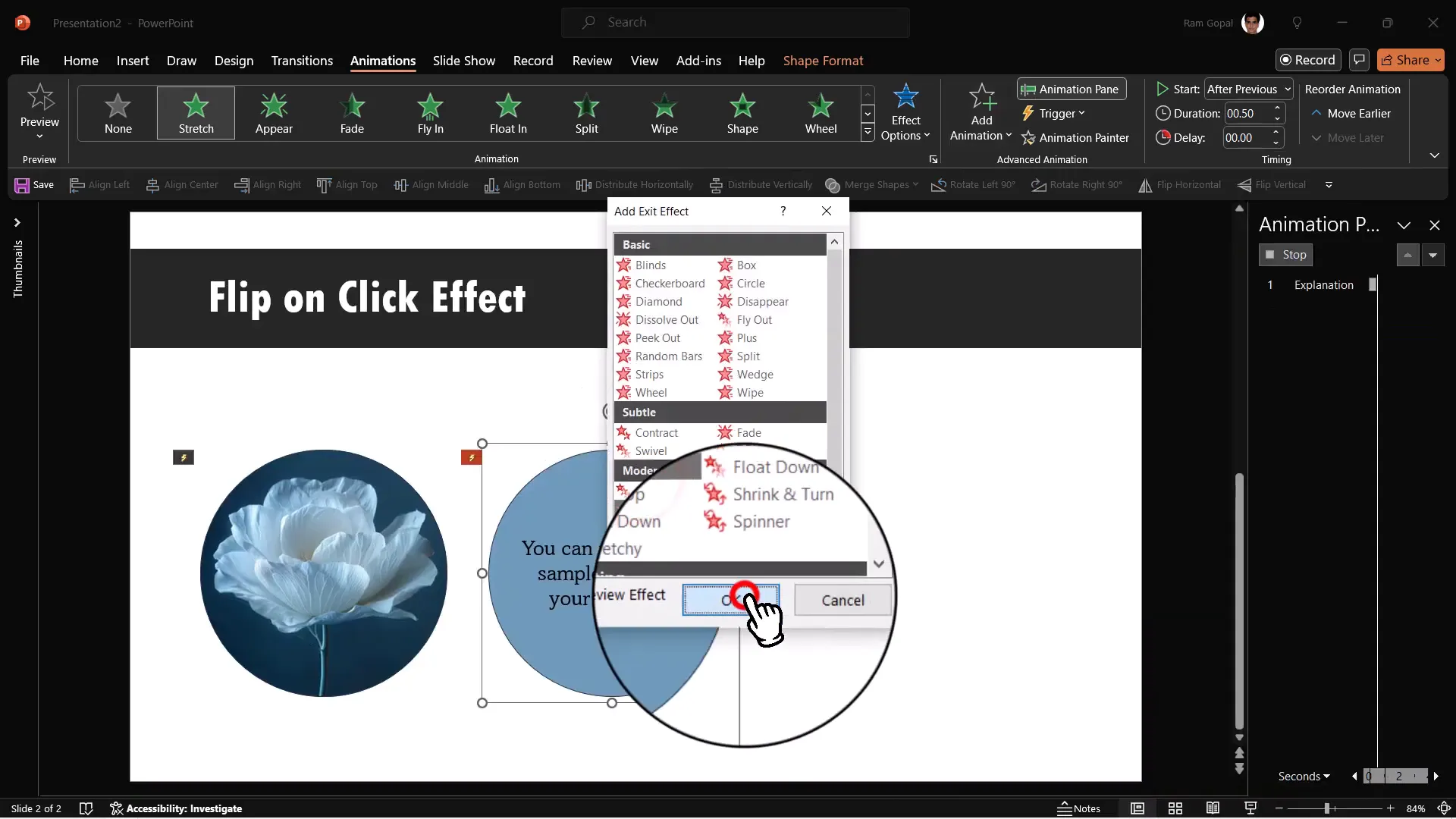The width and height of the screenshot is (1456, 819).
Task: Align objects Center
Action: [x=182, y=185]
